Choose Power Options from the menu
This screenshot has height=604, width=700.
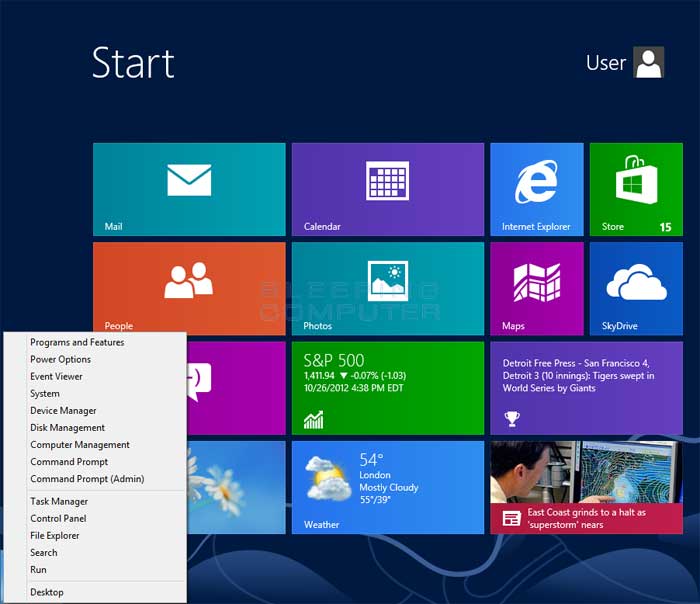coord(60,359)
